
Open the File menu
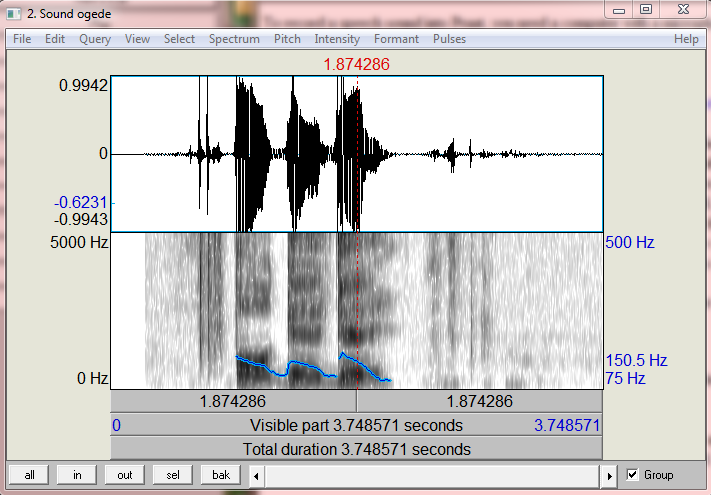pyautogui.click(x=22, y=39)
